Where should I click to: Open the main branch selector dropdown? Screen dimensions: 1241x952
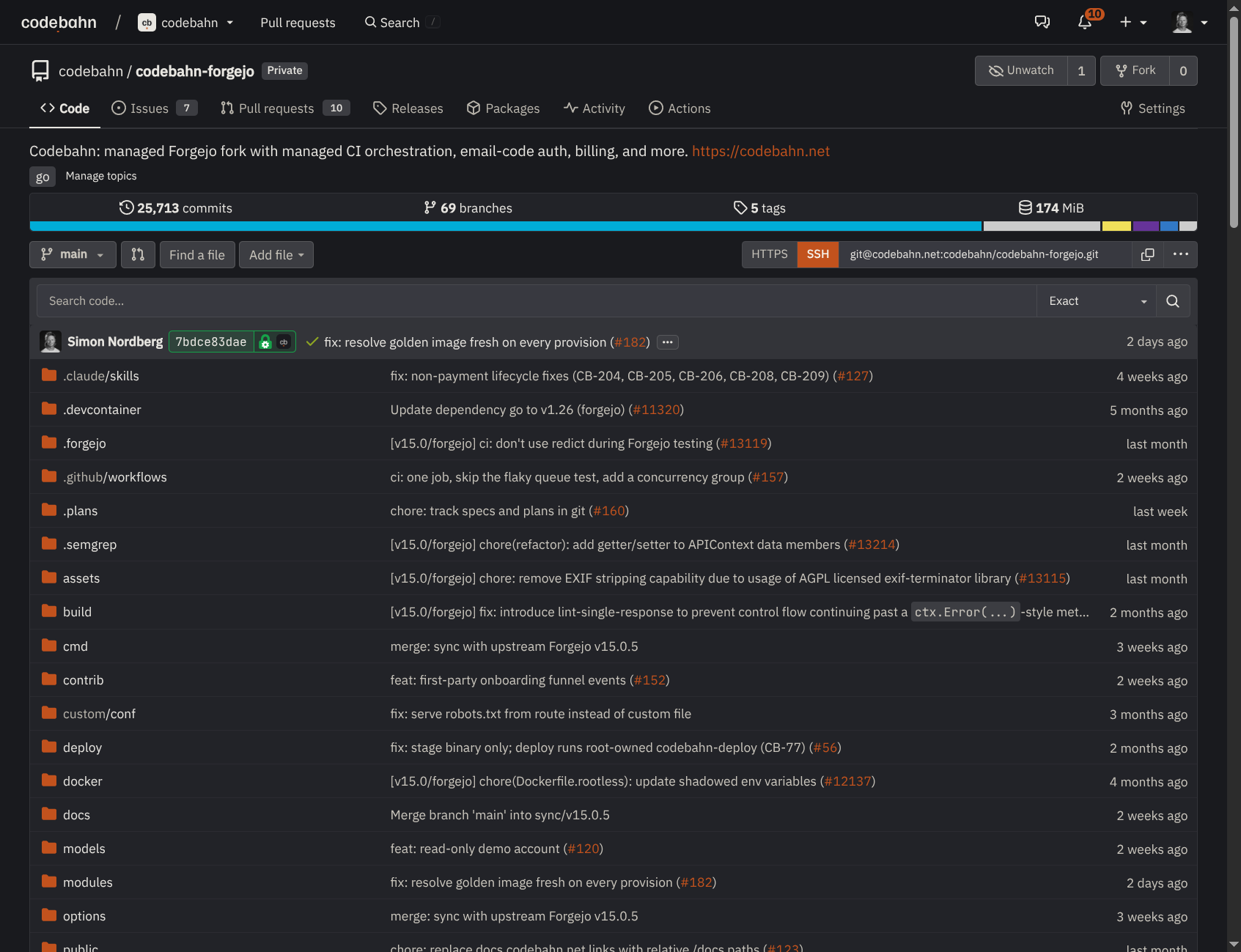click(73, 254)
